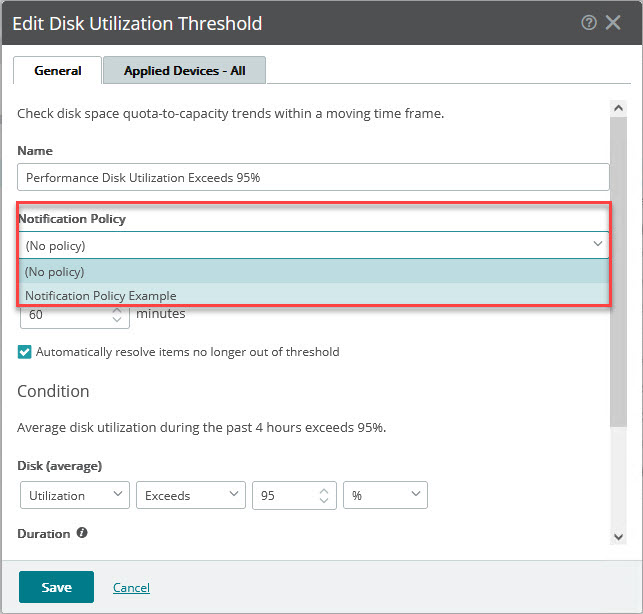Click the Save button
The image size is (643, 614).
point(56,587)
